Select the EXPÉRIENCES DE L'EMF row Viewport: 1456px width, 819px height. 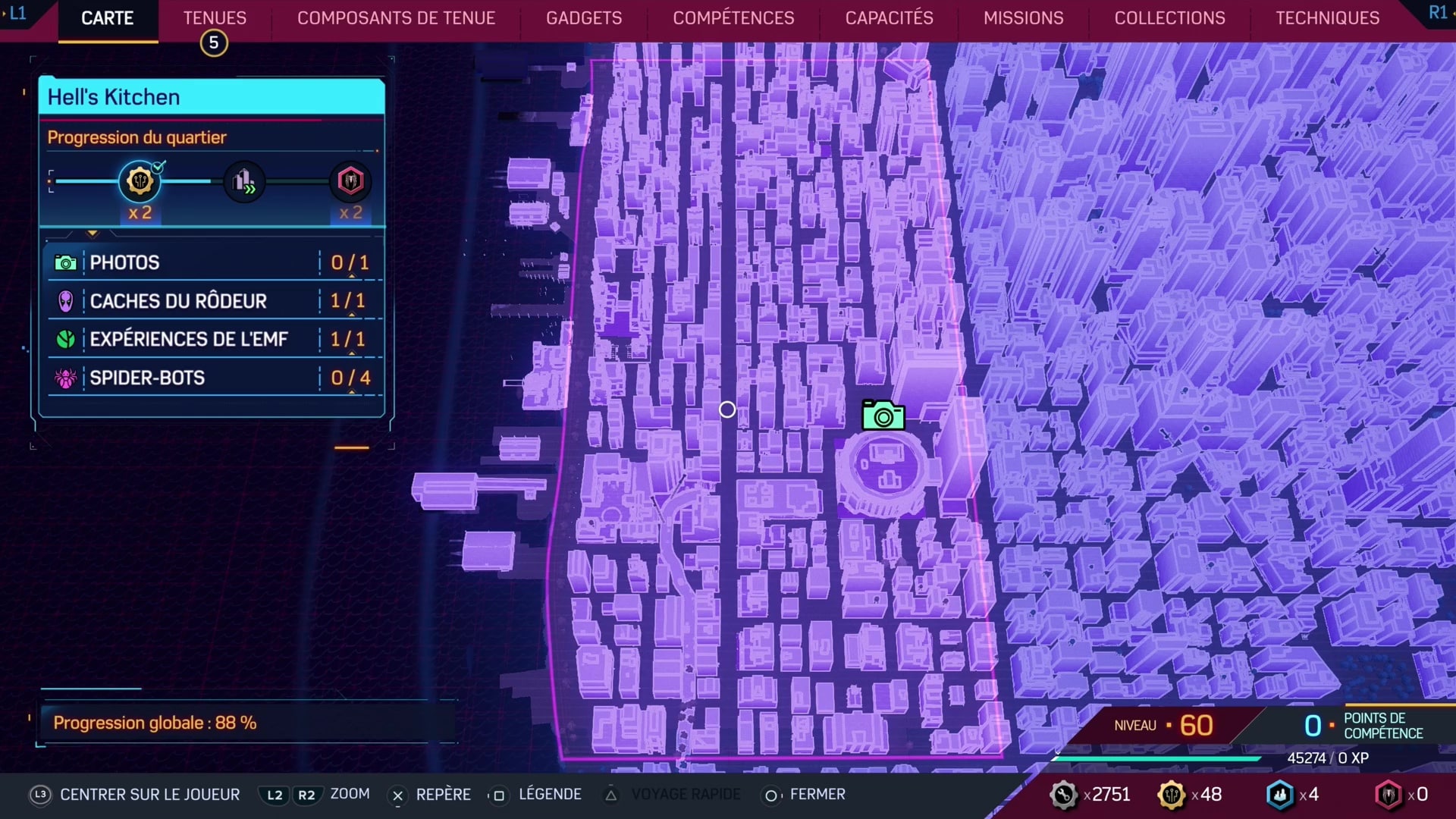[x=214, y=339]
